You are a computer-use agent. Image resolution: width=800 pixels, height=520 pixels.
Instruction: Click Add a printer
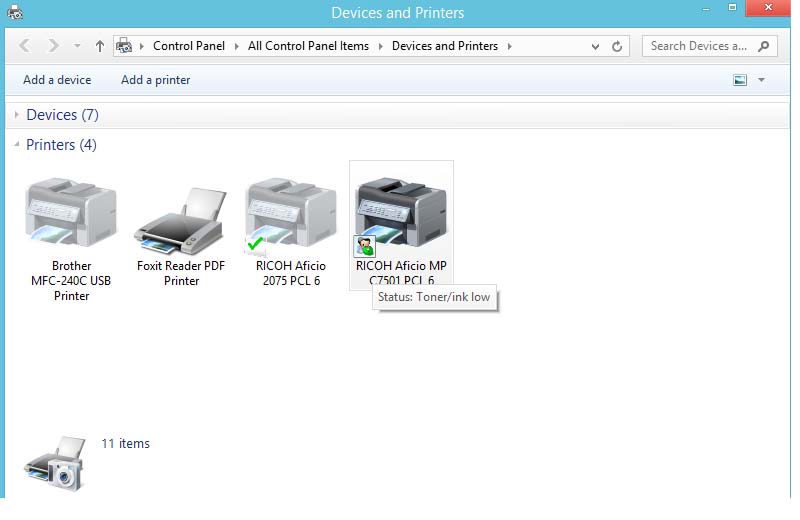[155, 80]
